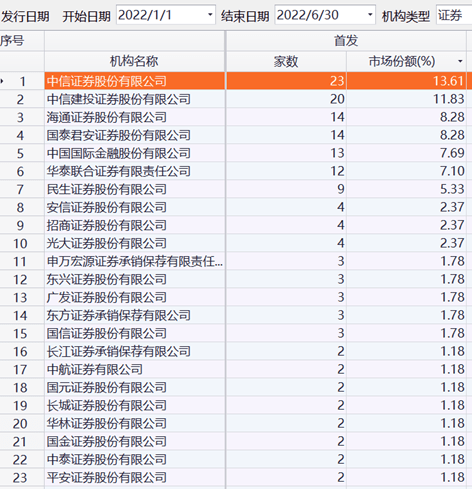Click the 序号 column header

[x=13, y=41]
